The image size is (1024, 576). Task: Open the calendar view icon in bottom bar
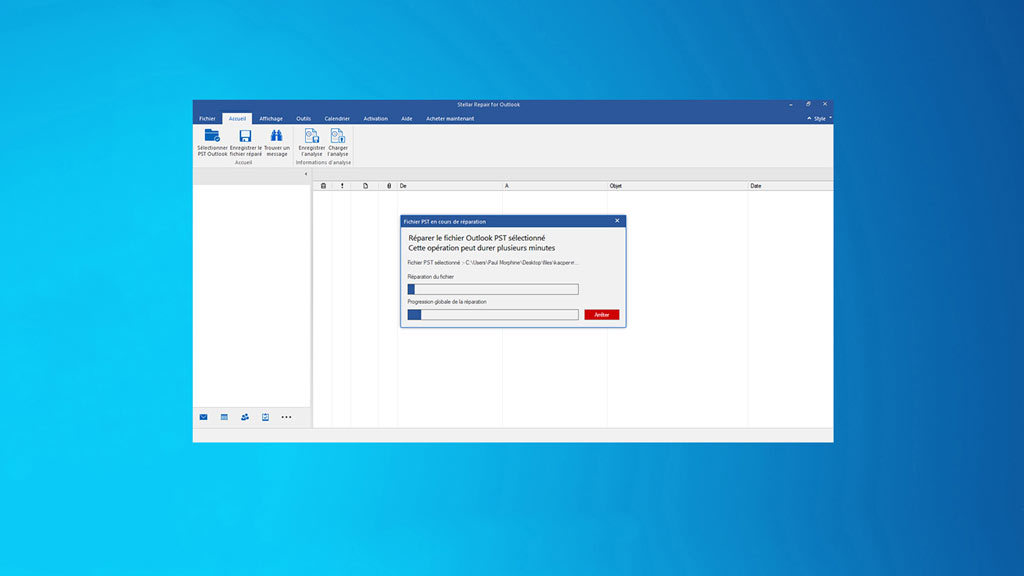pos(224,417)
